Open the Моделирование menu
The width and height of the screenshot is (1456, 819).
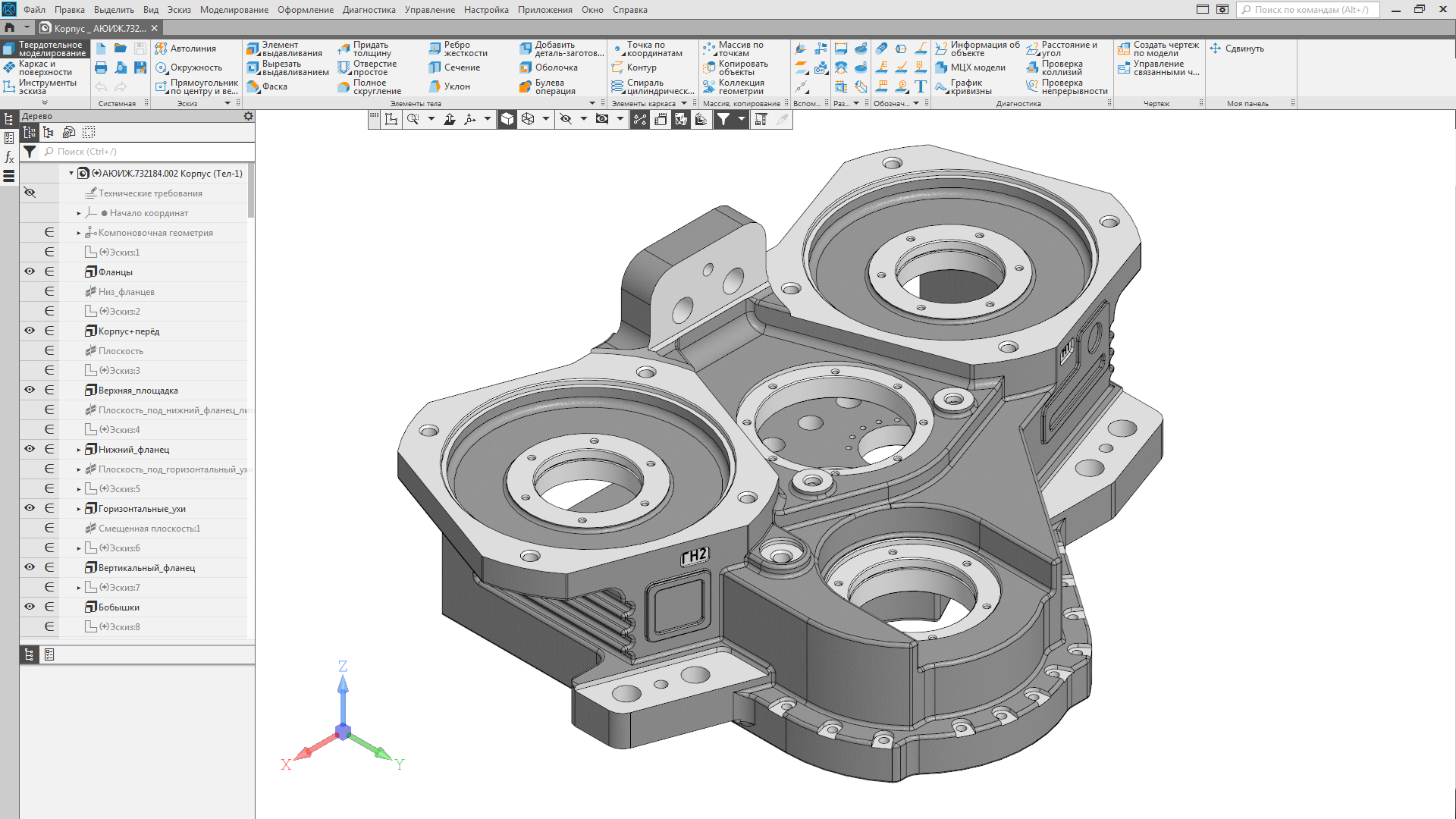pos(234,10)
